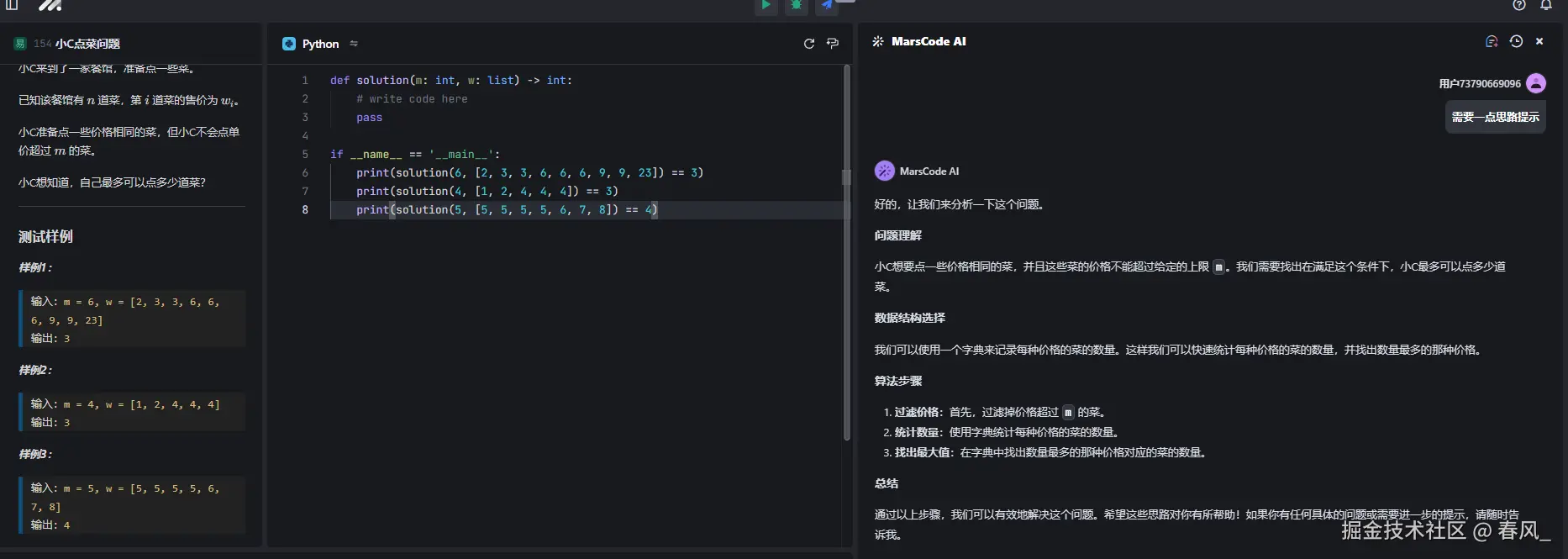Click the purple user avatar
This screenshot has height=559, width=1568.
(x=1536, y=83)
